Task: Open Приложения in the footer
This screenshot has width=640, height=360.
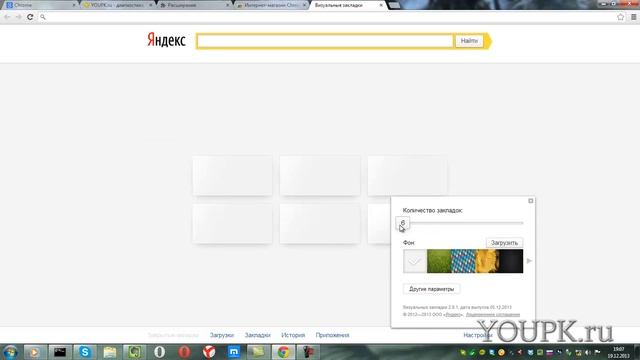Action: point(332,335)
